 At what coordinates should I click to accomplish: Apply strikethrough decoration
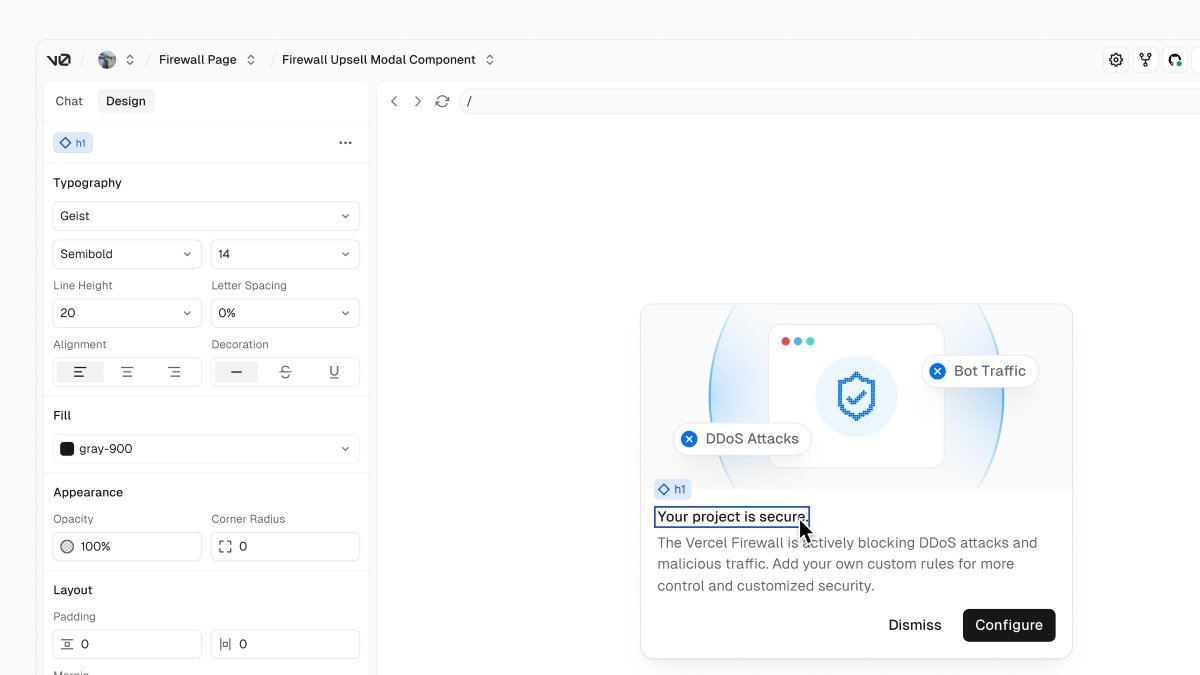coord(285,372)
